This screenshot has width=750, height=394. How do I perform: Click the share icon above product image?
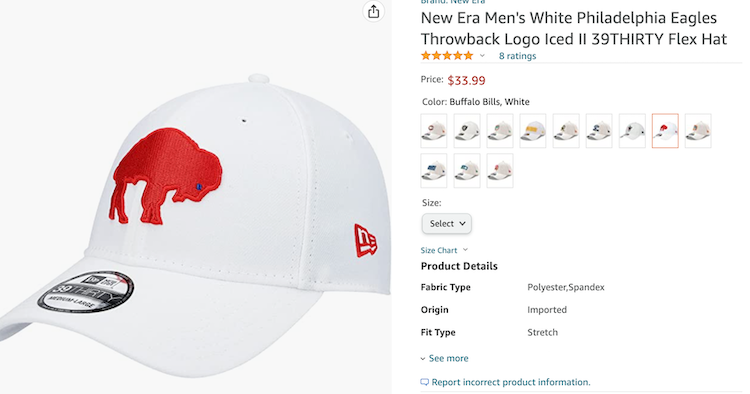(374, 11)
